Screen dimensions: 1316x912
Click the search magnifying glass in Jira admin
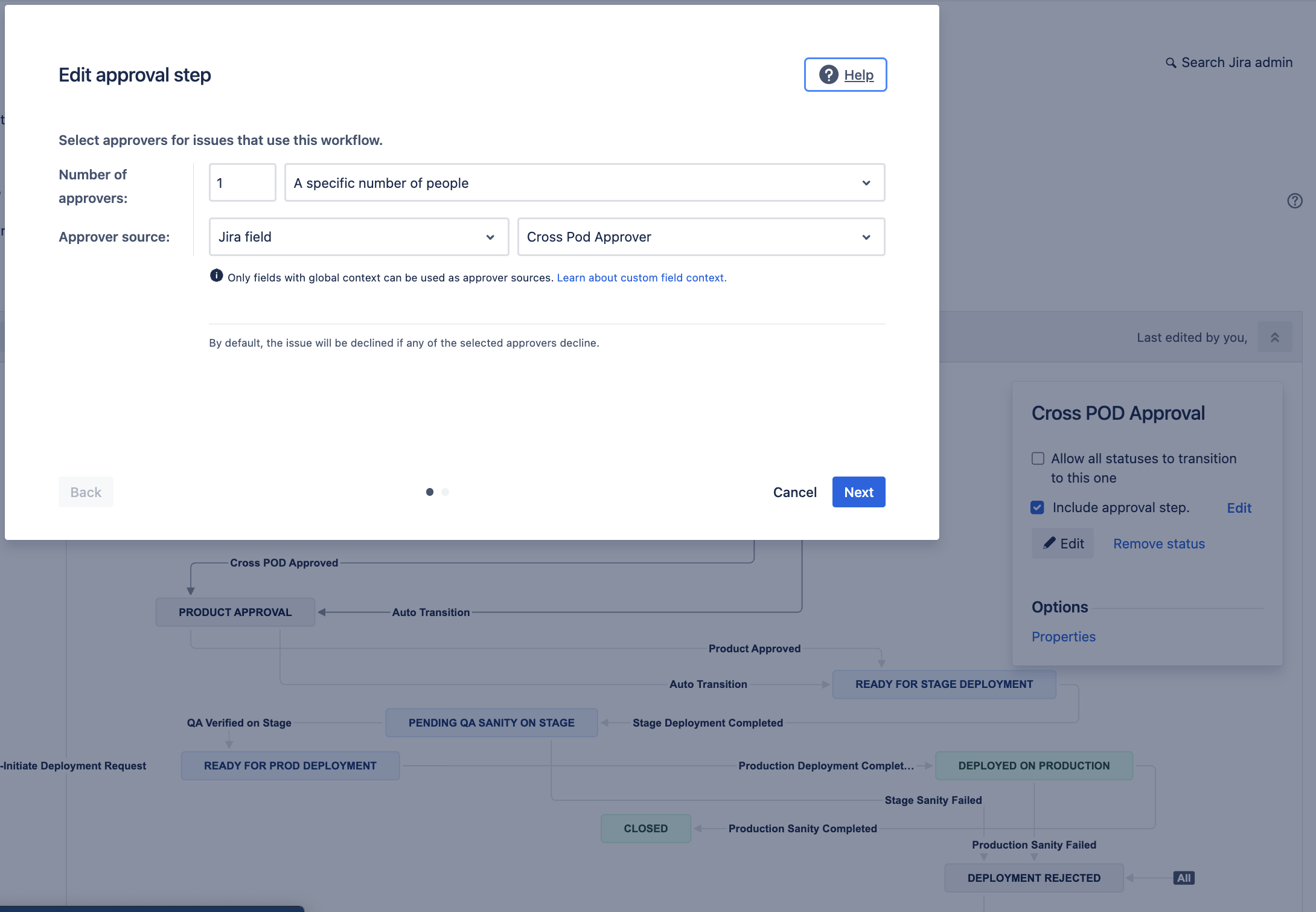1172,62
